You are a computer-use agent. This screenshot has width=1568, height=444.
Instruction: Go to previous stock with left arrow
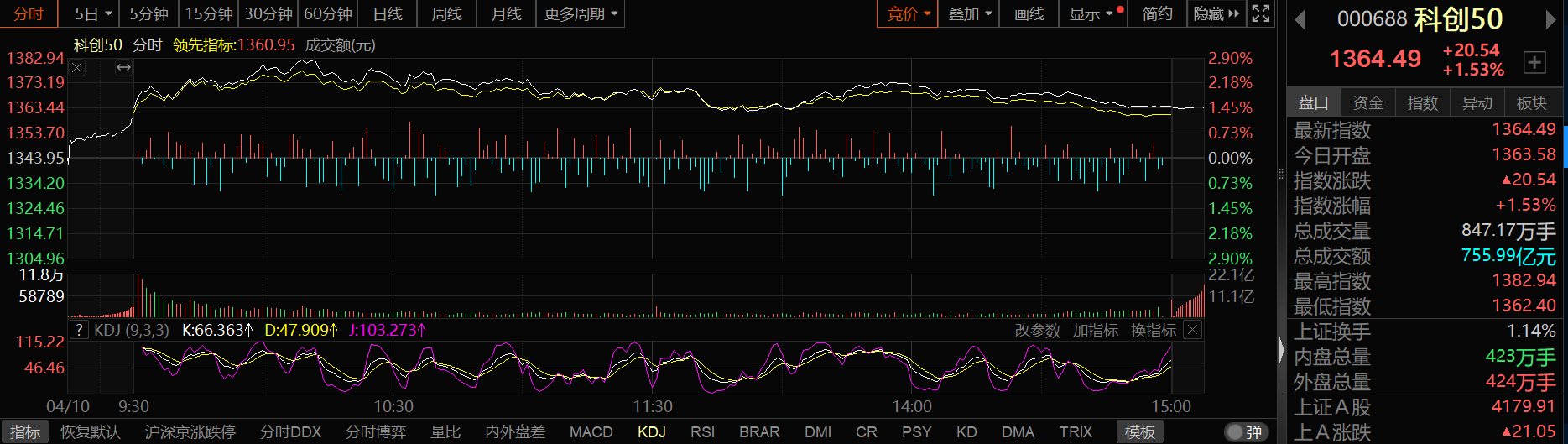(1300, 19)
